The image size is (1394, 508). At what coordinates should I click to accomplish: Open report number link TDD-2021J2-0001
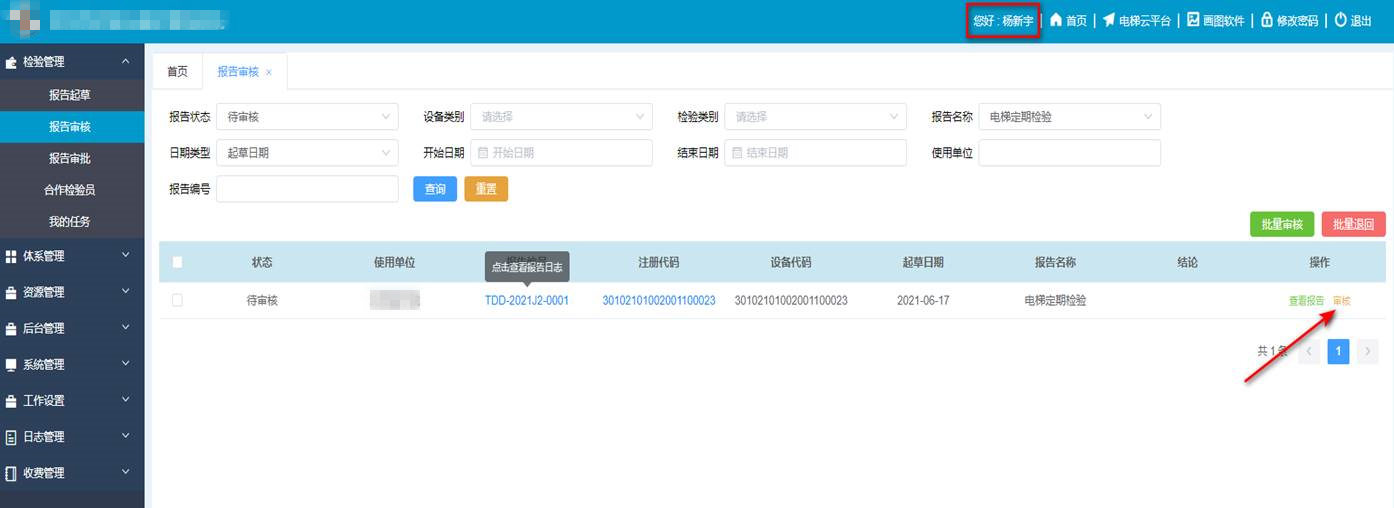coord(527,300)
